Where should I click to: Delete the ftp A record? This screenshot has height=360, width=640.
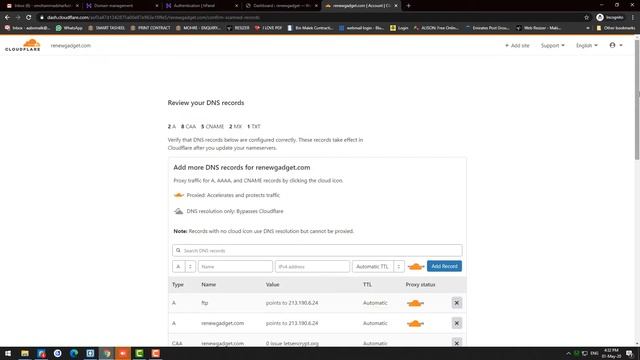(x=457, y=303)
